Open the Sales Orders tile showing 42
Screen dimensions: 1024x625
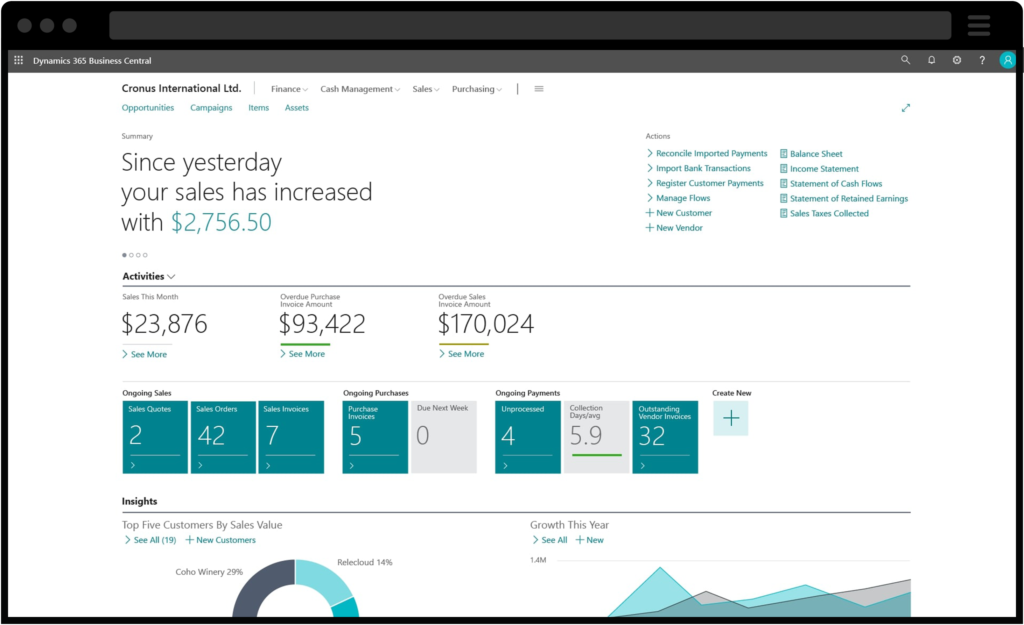[x=222, y=437]
